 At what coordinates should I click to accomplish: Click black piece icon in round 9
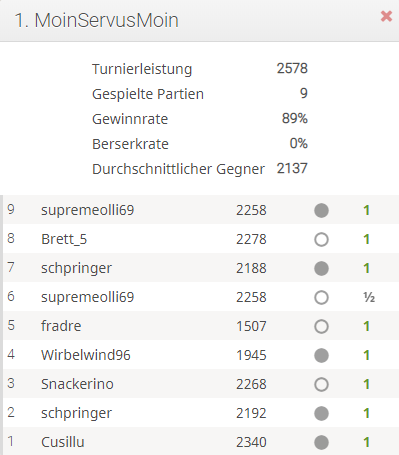tap(321, 210)
